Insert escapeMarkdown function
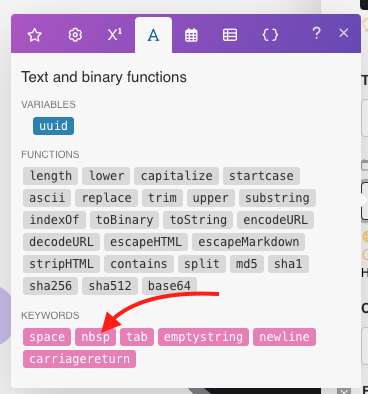This screenshot has height=394, width=368. (x=249, y=242)
